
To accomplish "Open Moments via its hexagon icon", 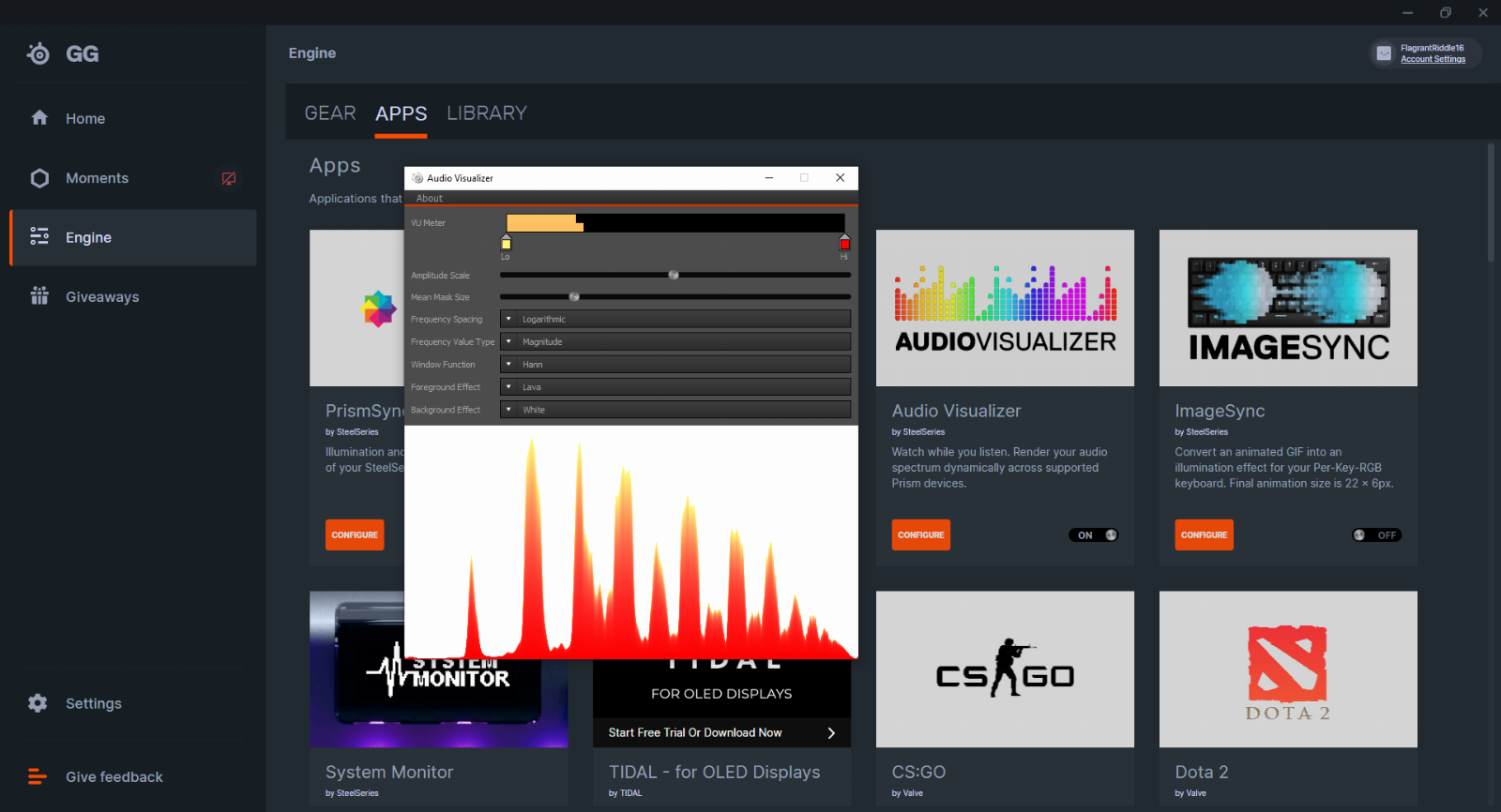I will 39,178.
